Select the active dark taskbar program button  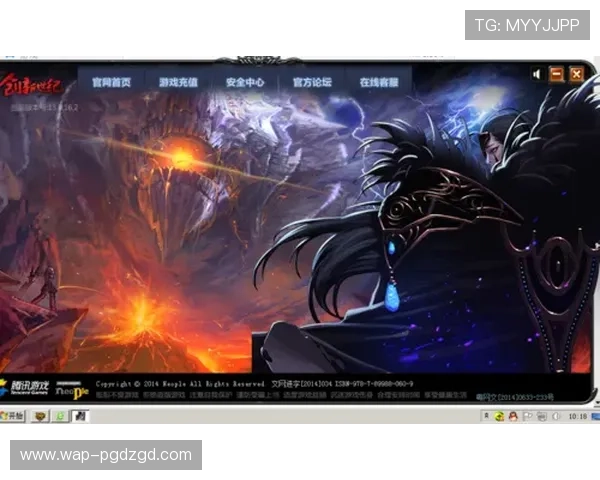(x=80, y=416)
